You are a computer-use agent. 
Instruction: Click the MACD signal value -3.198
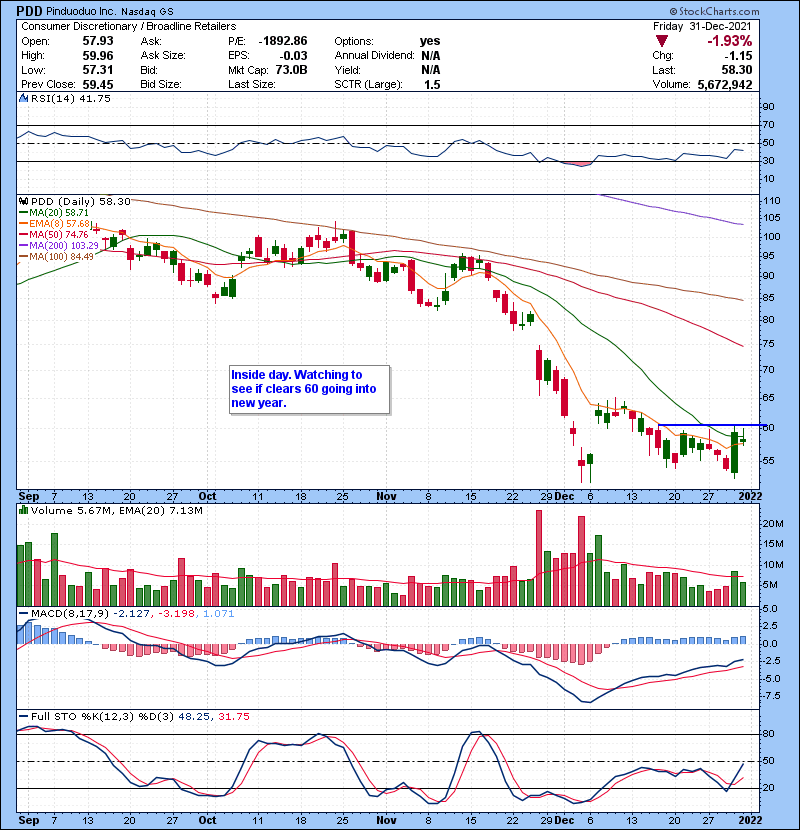(x=176, y=614)
